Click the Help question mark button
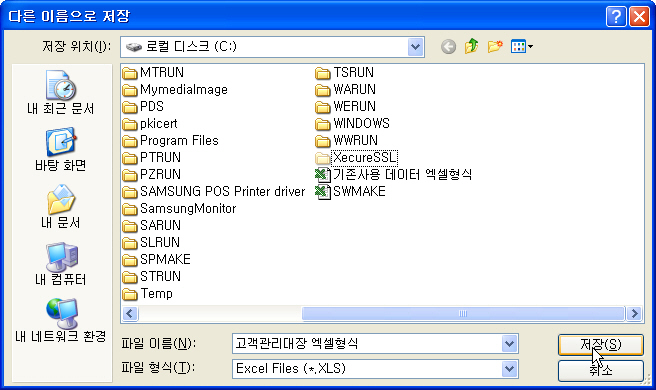The height and width of the screenshot is (390, 656). [616, 17]
